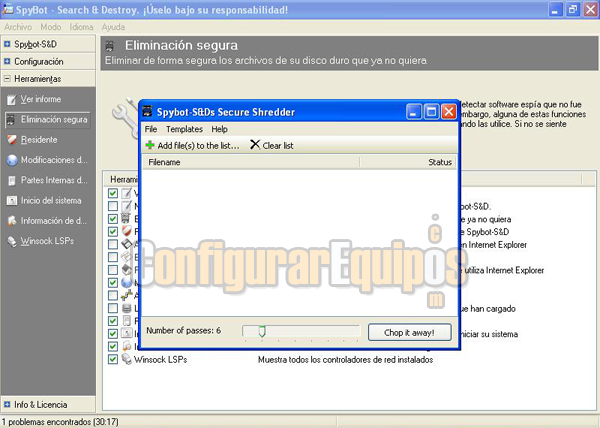This screenshot has width=600, height=428.
Task: Click the 'Number of passes: 6' label
Action: coord(184,330)
